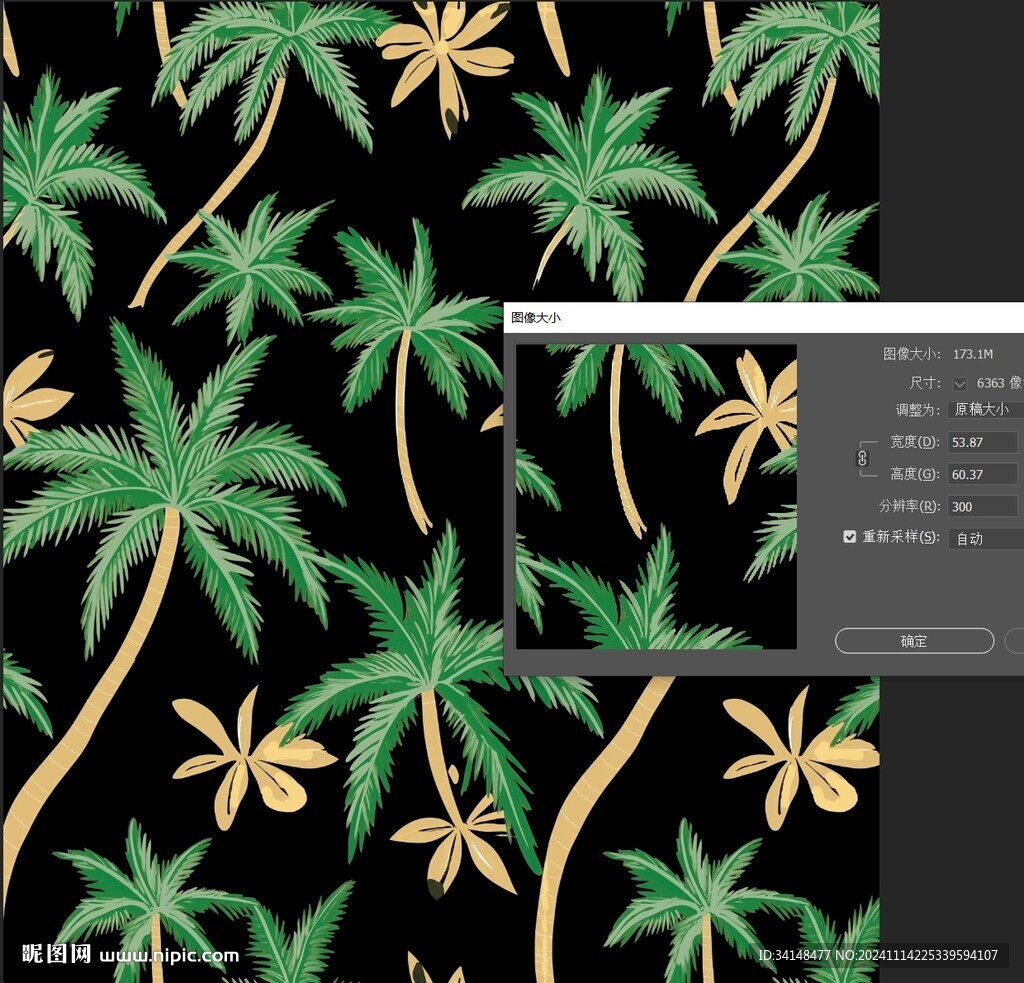The image size is (1024, 983).
Task: Click the partially visible button beside 确定
Action: 1015,641
